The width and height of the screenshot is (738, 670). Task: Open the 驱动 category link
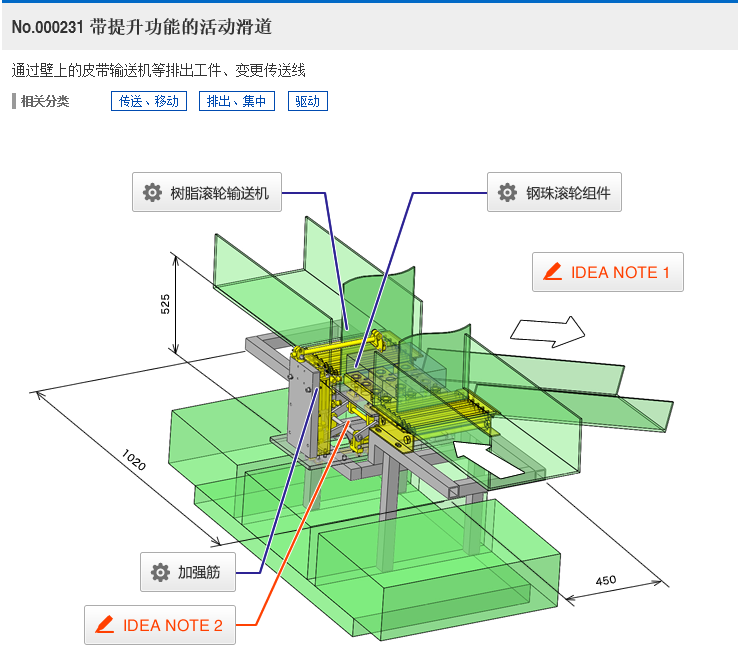coord(307,101)
